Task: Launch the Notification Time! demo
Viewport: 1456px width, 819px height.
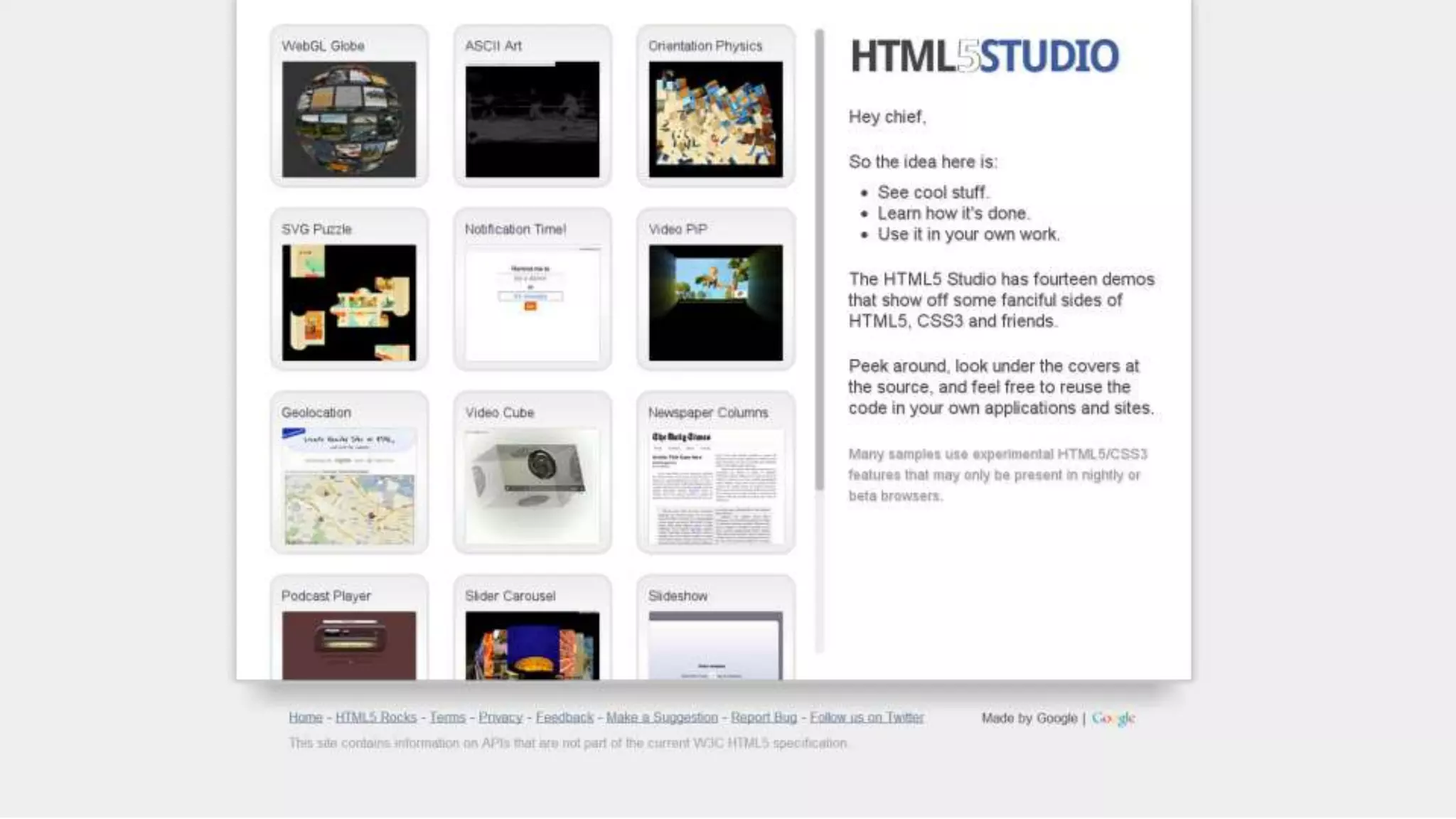Action: pyautogui.click(x=532, y=302)
